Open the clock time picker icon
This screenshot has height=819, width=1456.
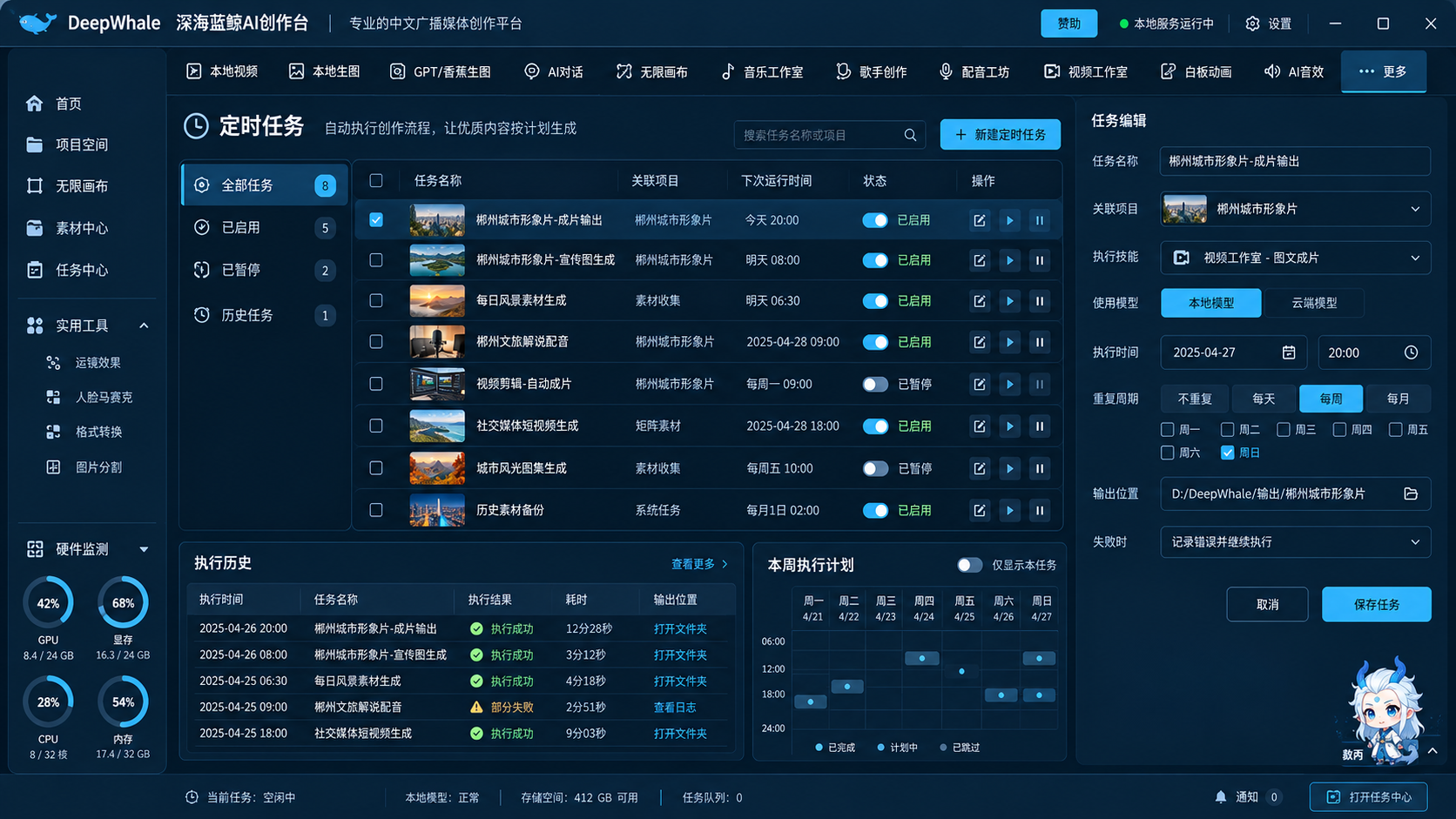coord(1411,352)
